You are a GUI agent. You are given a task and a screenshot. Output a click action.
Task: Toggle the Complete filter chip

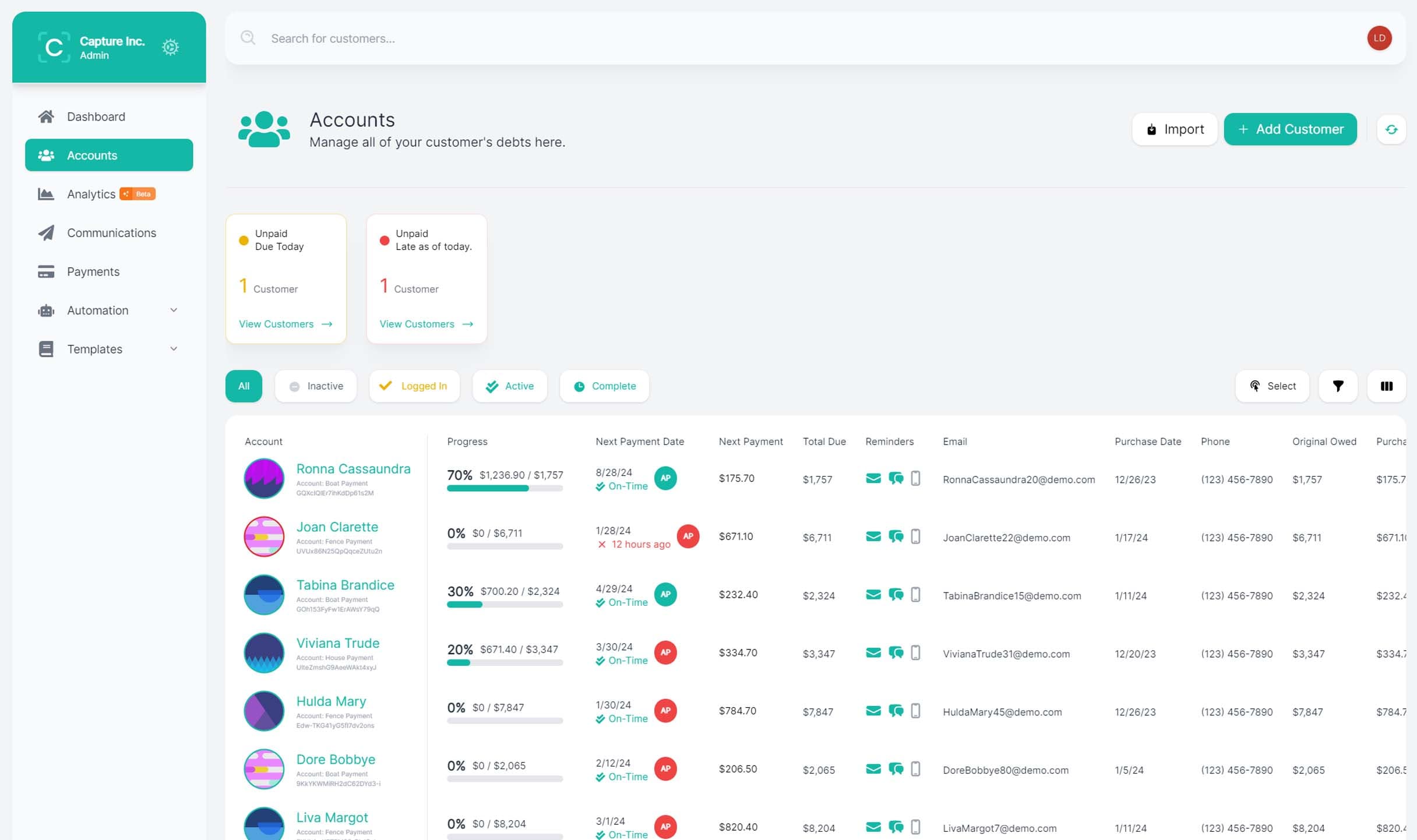click(x=604, y=386)
